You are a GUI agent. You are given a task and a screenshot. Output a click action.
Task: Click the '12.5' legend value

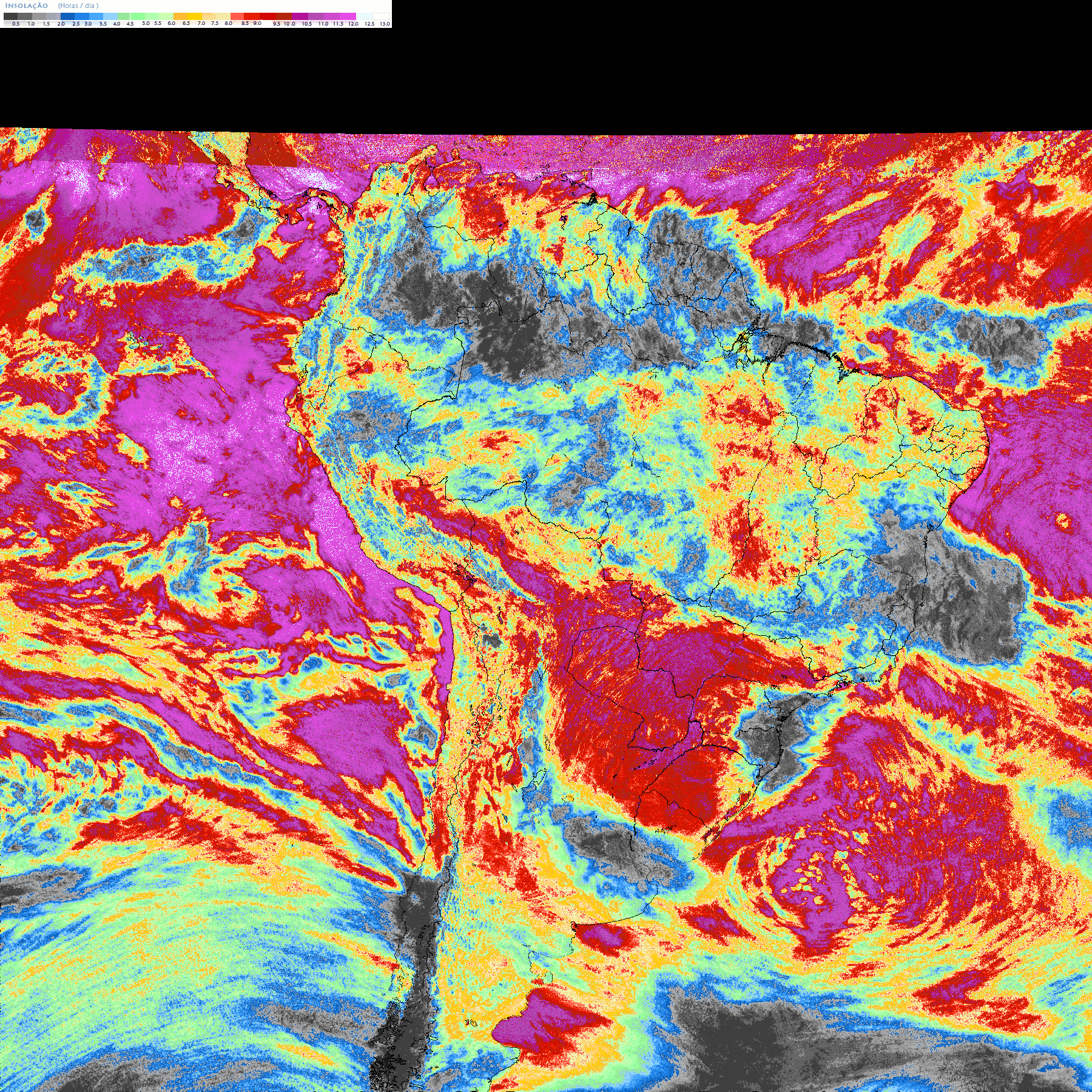click(x=369, y=24)
